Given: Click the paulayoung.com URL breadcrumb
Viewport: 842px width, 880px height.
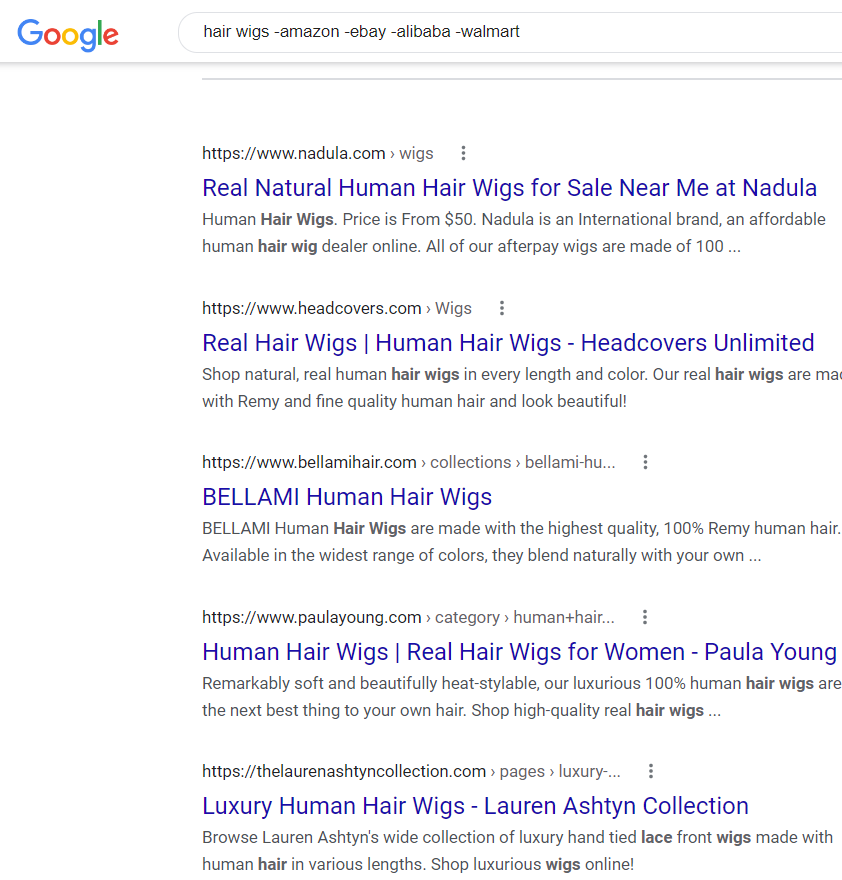Looking at the screenshot, I should tap(408, 617).
